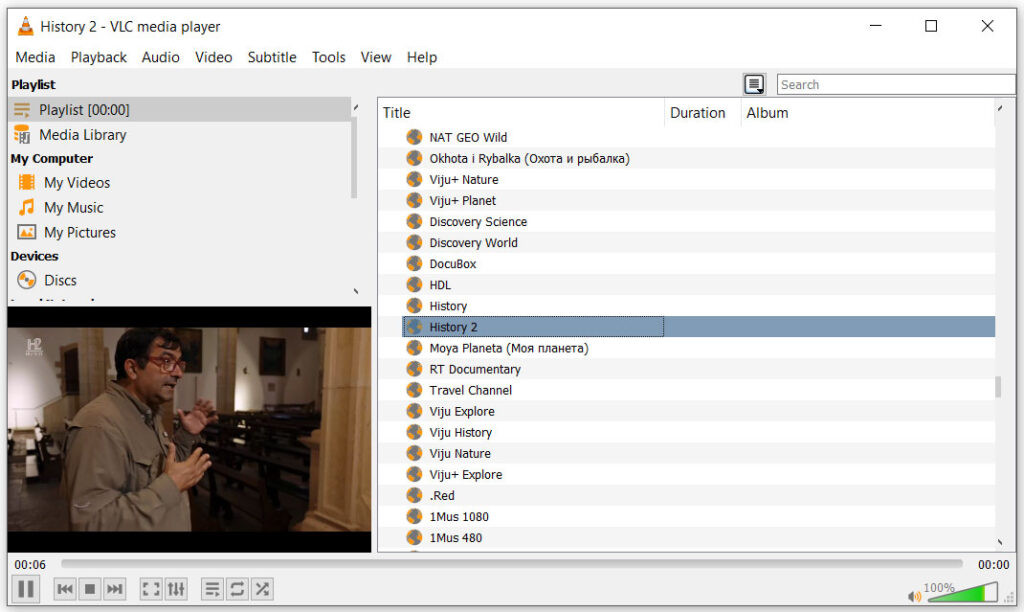The height and width of the screenshot is (612, 1024).
Task: Stop playback
Action: click(x=90, y=589)
